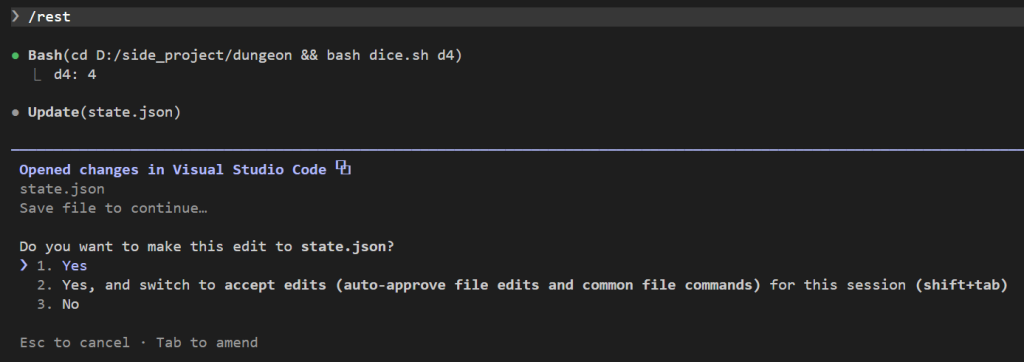Click the Bash dice.sh d4 command line
Image resolution: width=1024 pixels, height=362 pixels.
pyautogui.click(x=245, y=56)
